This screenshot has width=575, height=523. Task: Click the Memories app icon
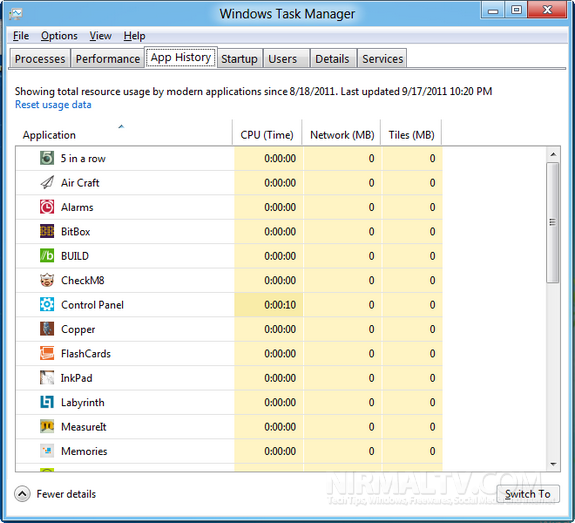pyautogui.click(x=47, y=451)
